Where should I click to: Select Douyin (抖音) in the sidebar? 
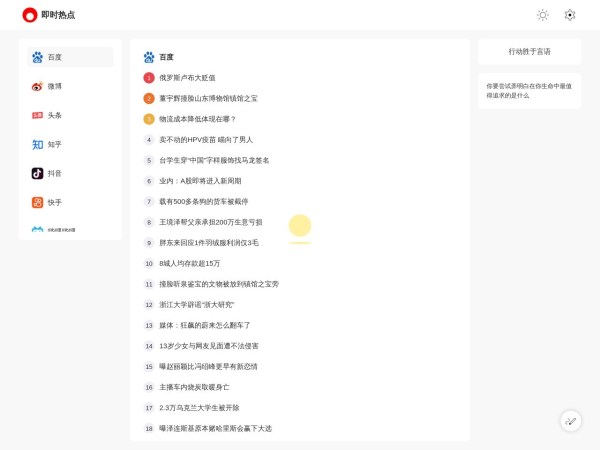tap(69, 173)
